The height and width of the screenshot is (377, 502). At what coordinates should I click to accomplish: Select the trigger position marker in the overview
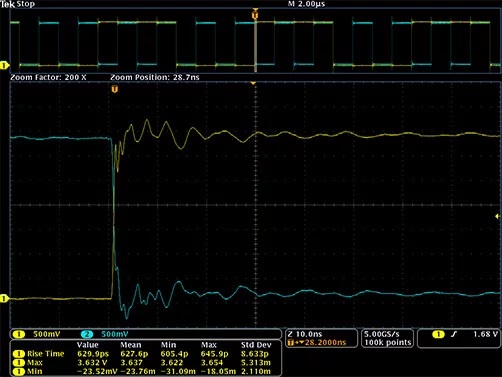tap(255, 15)
